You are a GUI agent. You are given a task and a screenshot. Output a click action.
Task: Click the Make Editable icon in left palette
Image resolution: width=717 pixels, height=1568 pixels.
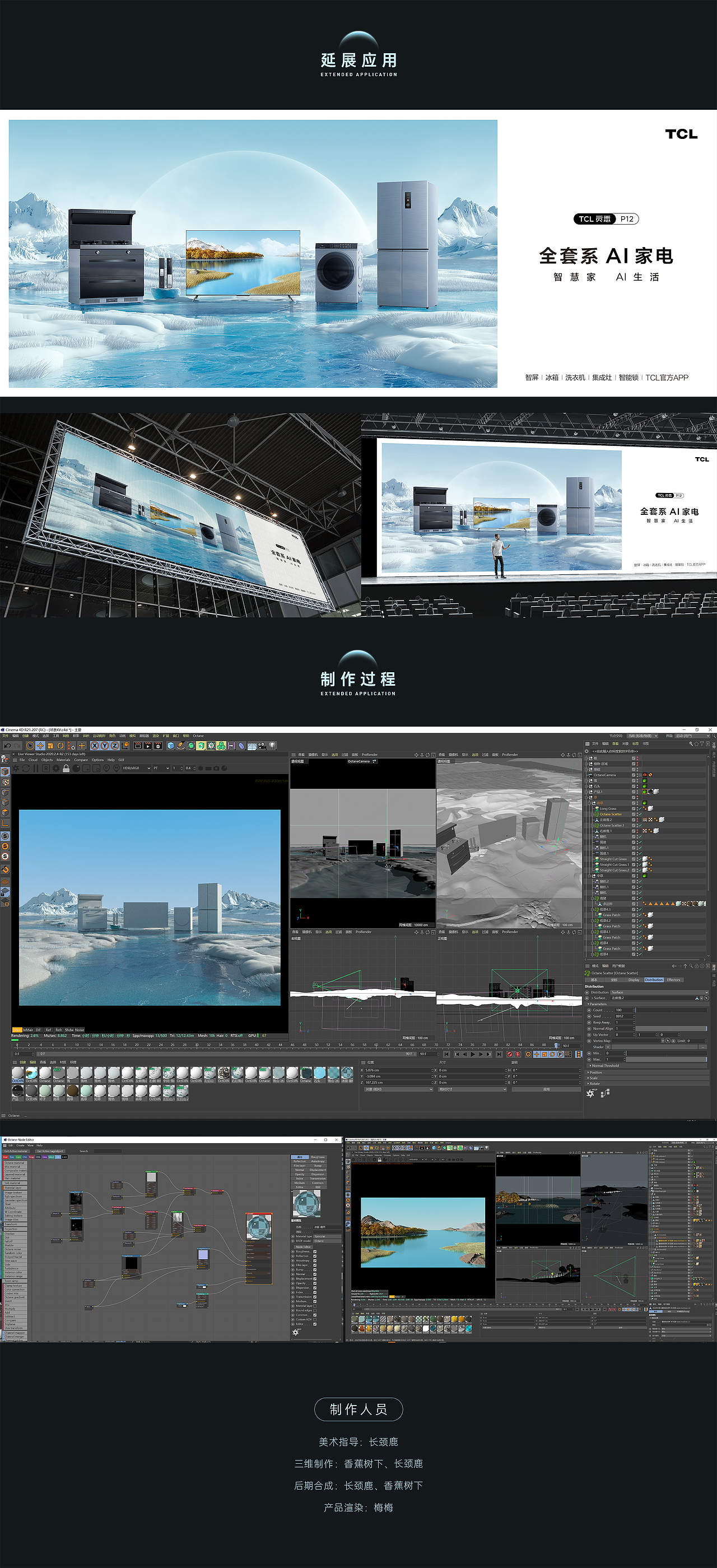tap(5, 759)
